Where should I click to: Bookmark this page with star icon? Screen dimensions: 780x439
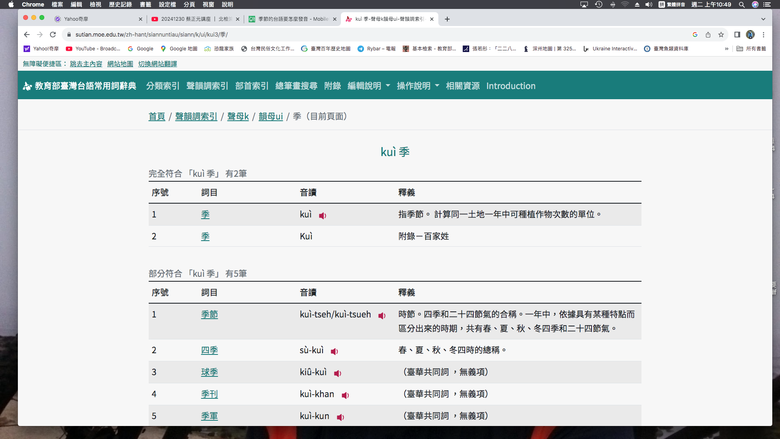point(721,34)
